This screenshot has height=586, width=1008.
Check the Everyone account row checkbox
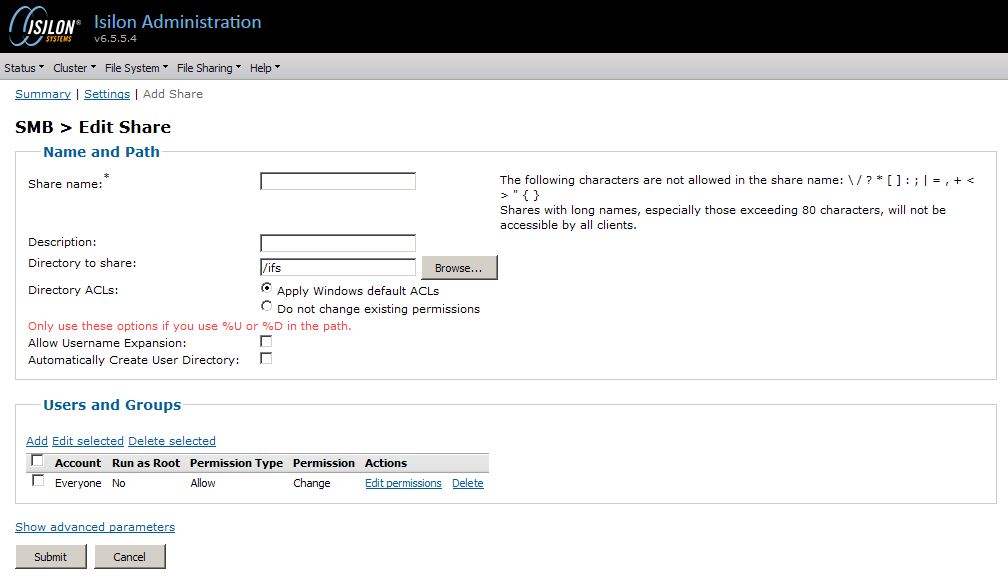pos(38,481)
